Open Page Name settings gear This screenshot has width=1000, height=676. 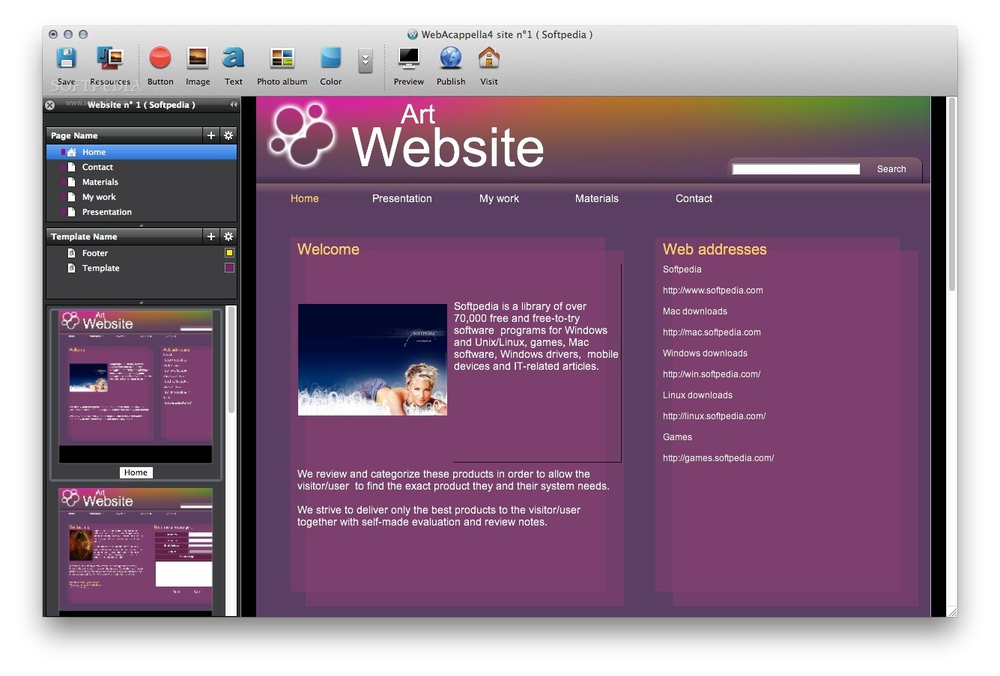tap(228, 135)
